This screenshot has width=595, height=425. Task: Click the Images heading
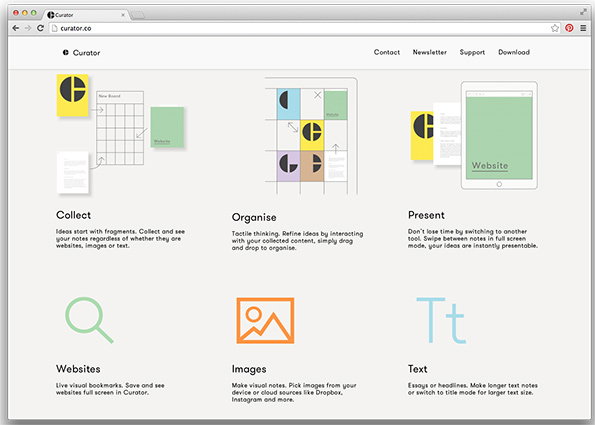[x=249, y=369]
